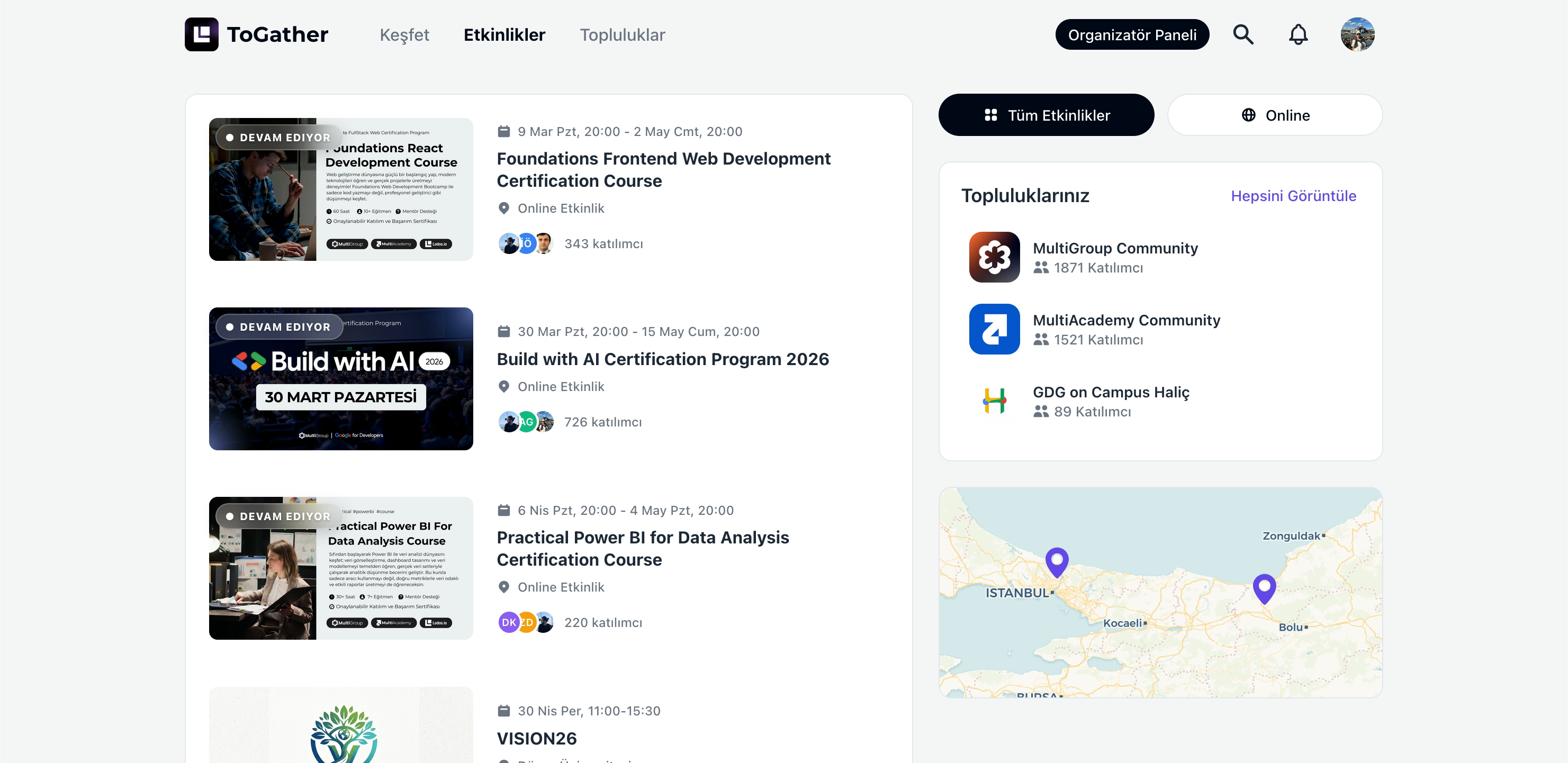1568x763 pixels.
Task: Go to the Keşfet nav item
Action: tap(404, 35)
